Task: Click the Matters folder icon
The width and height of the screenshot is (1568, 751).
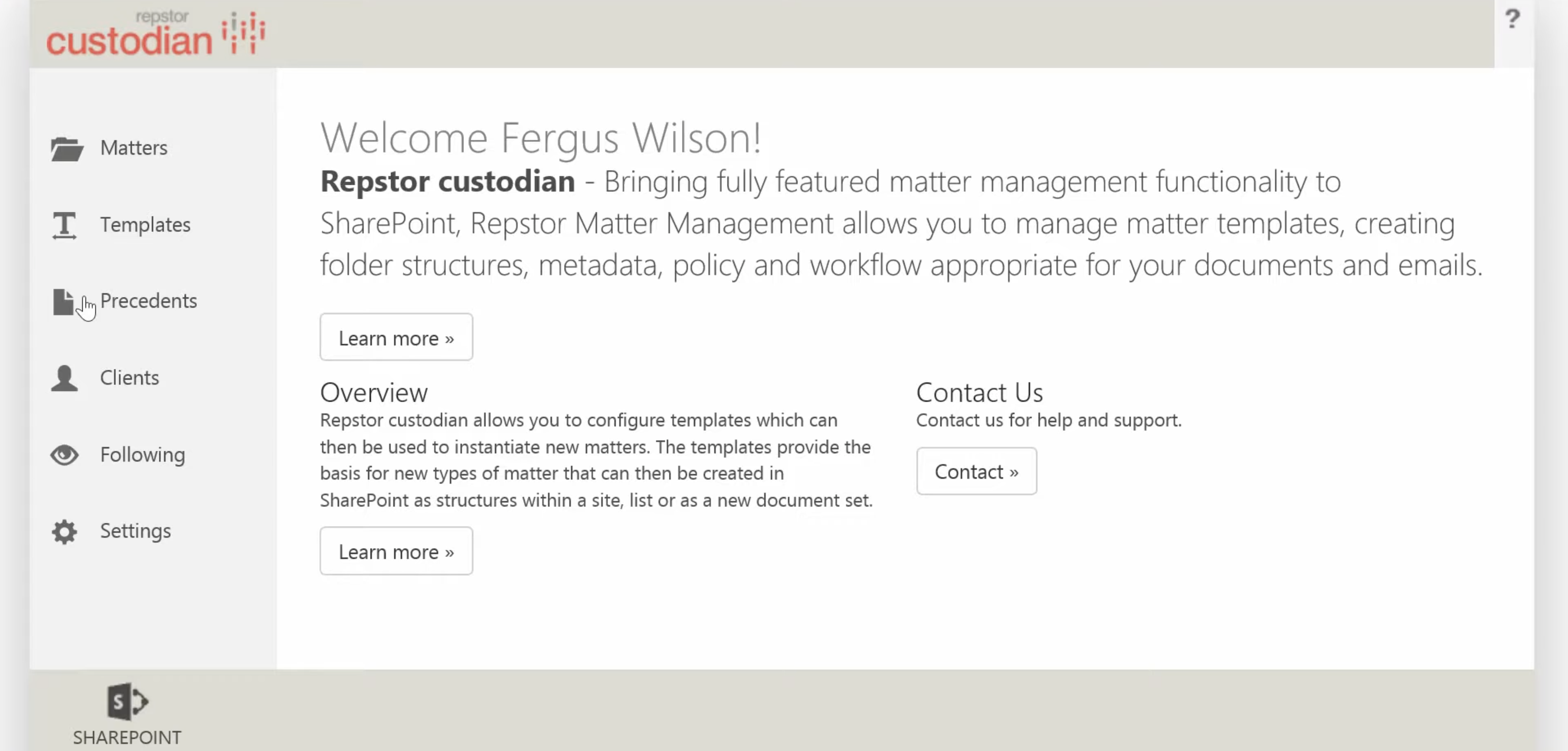Action: coord(66,149)
